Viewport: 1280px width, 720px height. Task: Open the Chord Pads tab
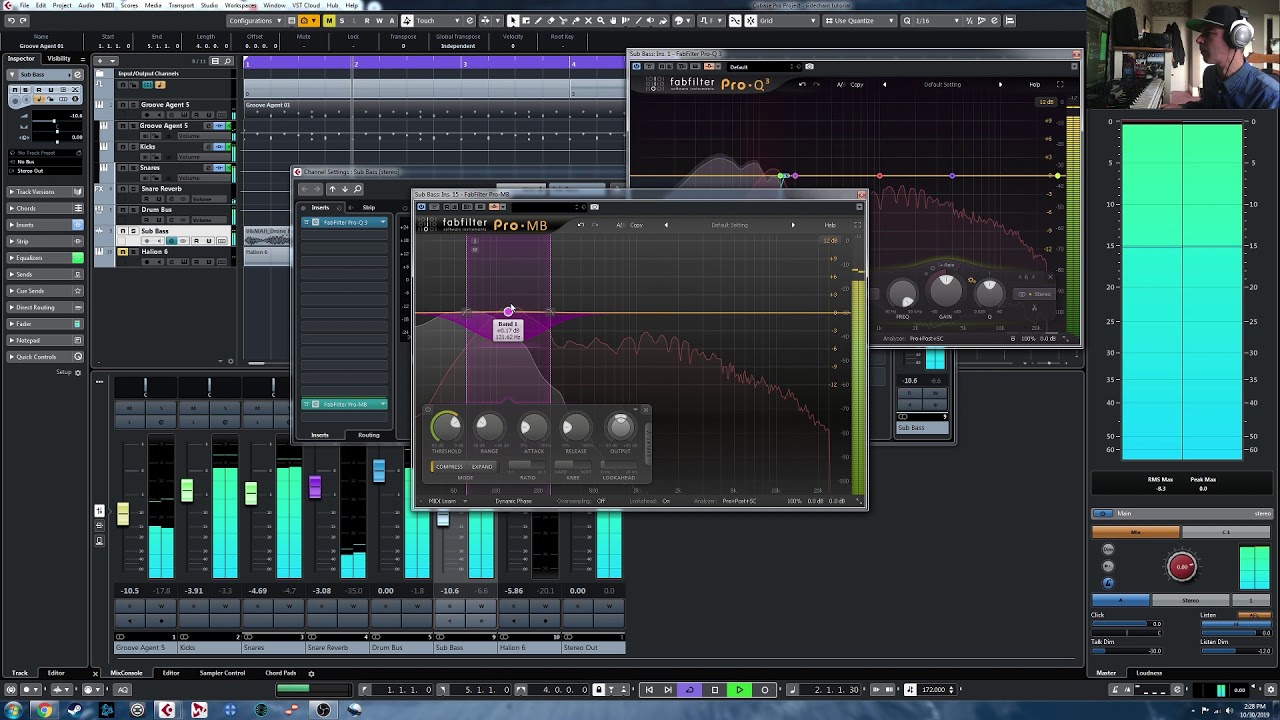[280, 673]
